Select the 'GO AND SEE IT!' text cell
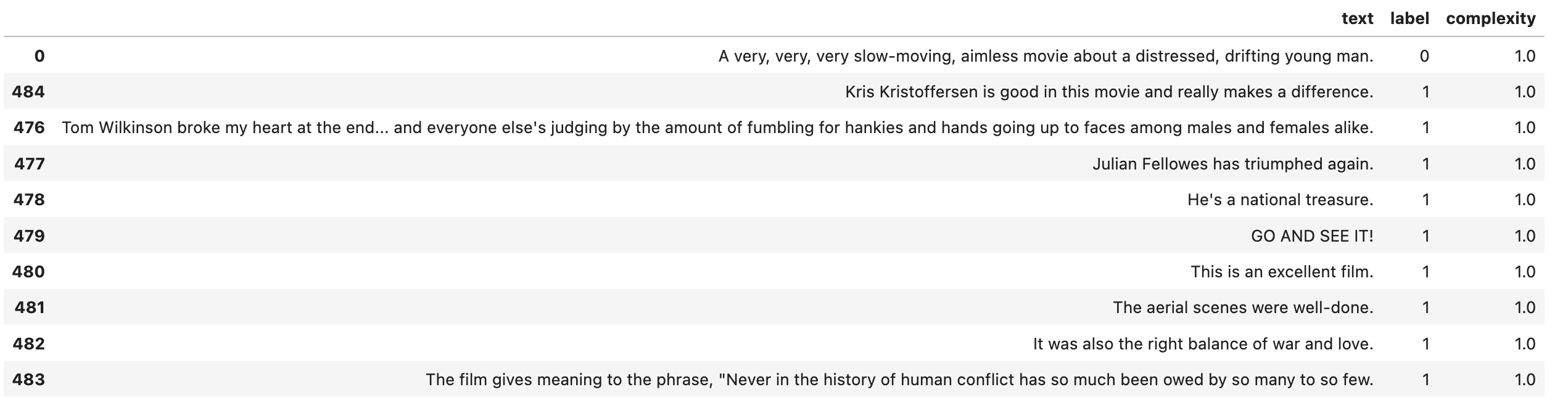 pos(1311,236)
